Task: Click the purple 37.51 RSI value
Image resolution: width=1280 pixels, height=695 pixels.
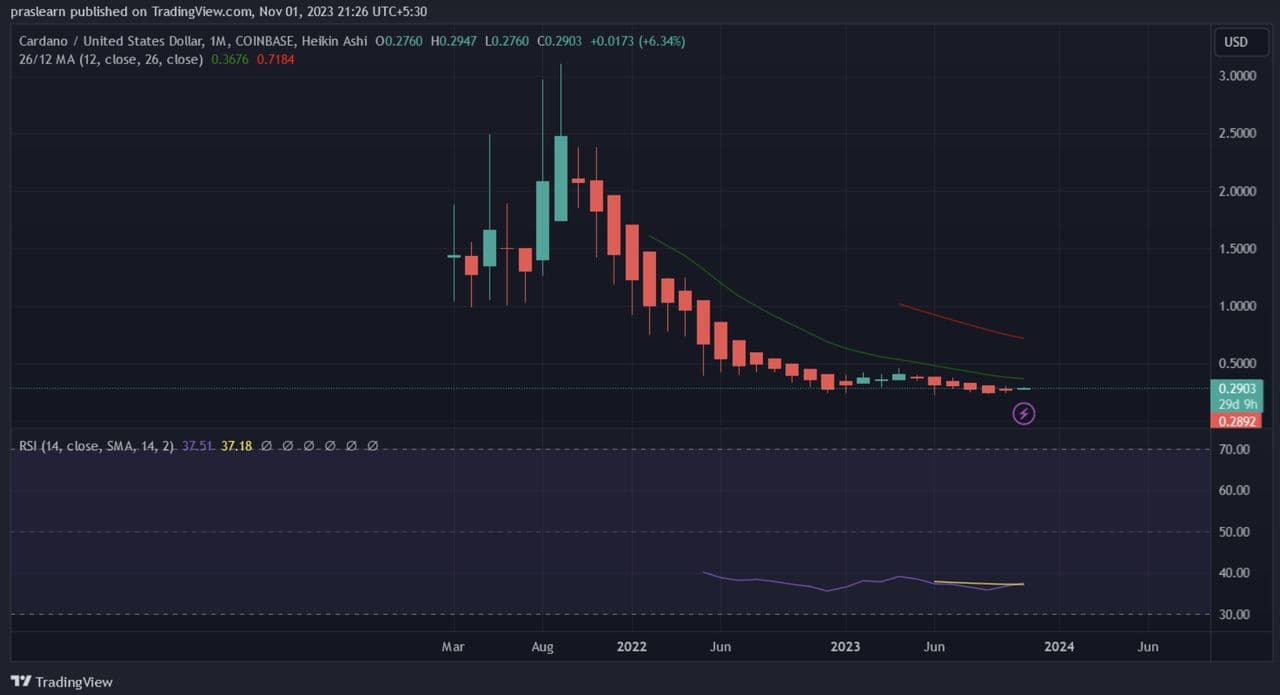Action: click(x=197, y=446)
